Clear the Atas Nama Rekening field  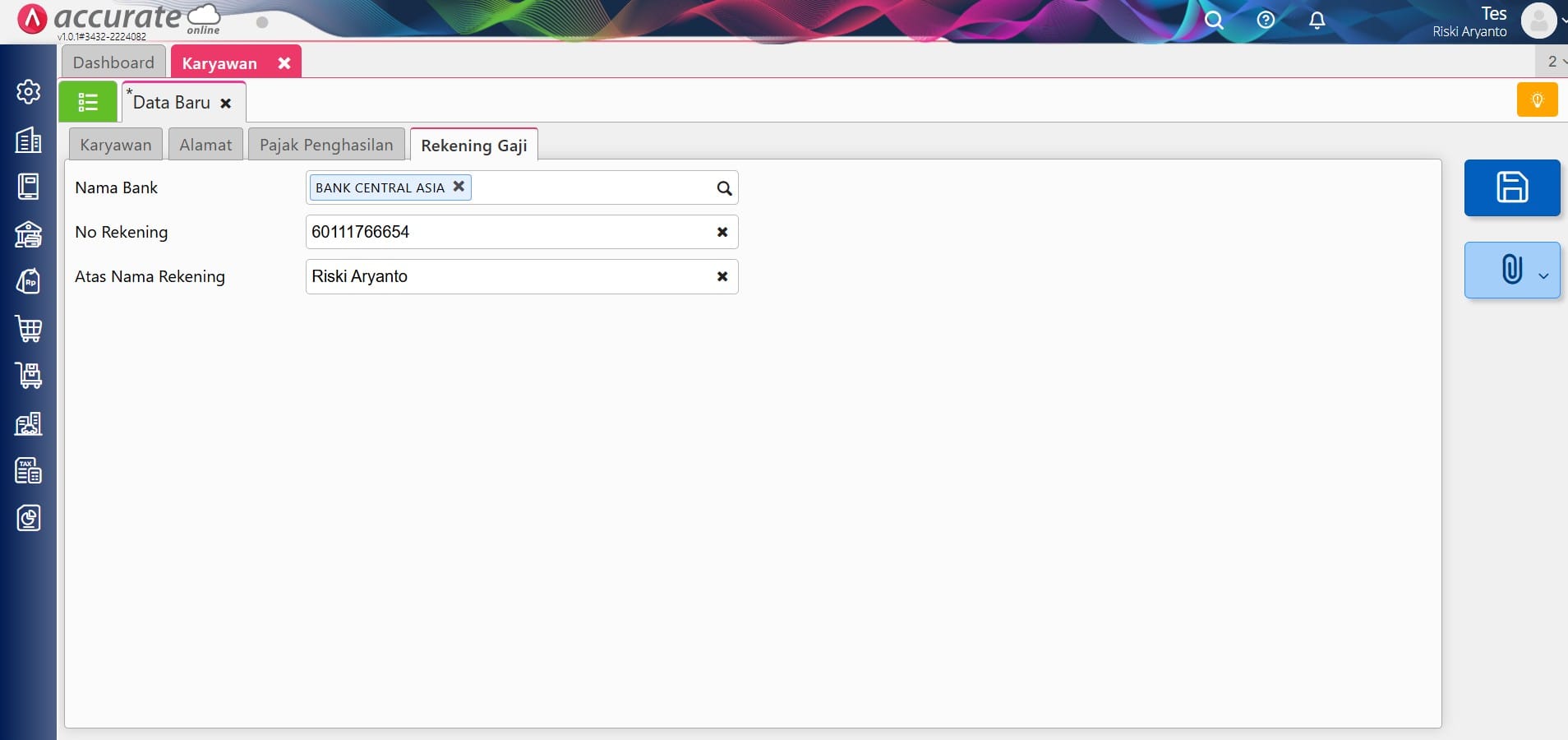coord(722,276)
